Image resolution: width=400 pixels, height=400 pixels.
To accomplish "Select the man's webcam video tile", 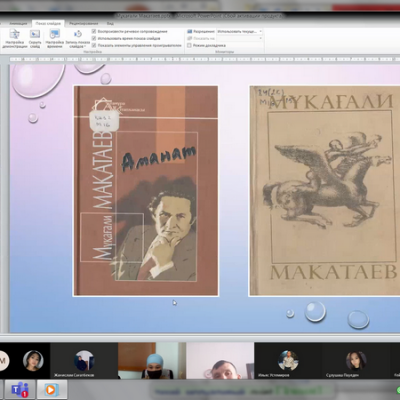I will click(220, 361).
